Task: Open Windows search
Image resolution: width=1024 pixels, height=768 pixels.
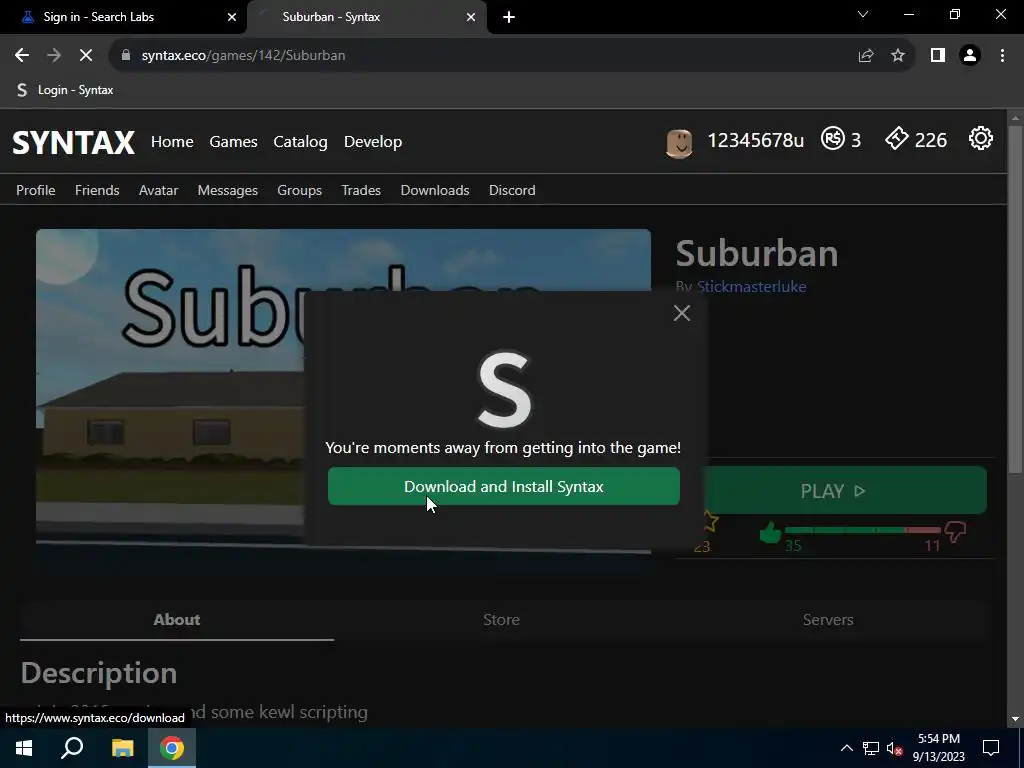Action: pos(72,748)
